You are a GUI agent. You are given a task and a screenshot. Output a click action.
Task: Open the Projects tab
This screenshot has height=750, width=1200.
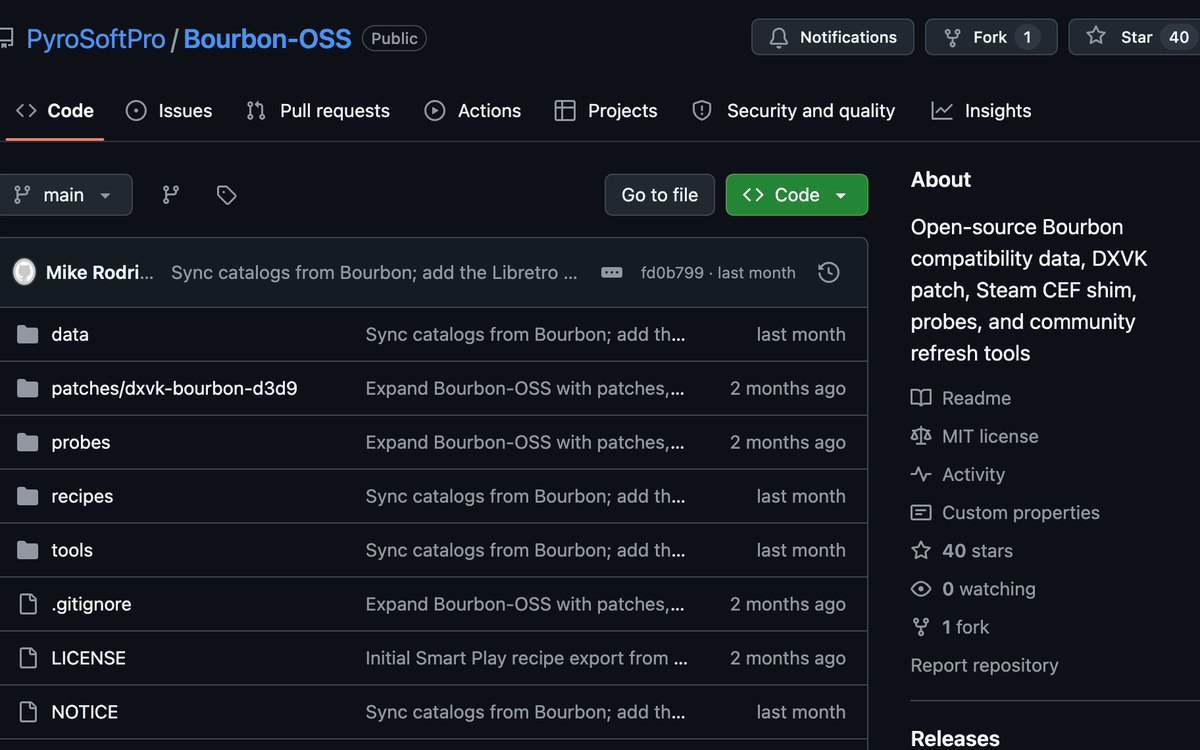click(x=606, y=111)
